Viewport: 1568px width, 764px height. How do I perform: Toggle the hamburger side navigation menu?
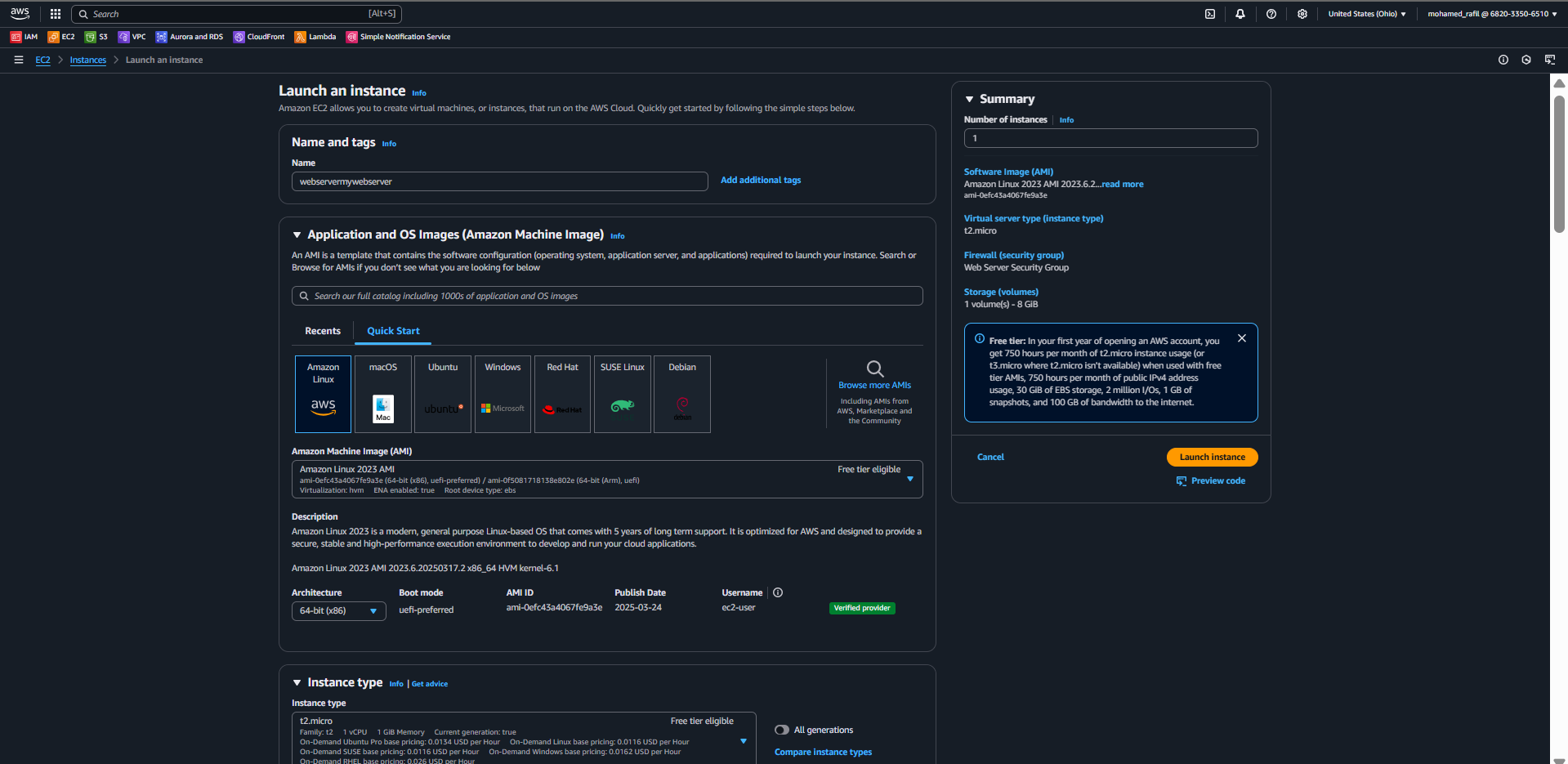19,60
